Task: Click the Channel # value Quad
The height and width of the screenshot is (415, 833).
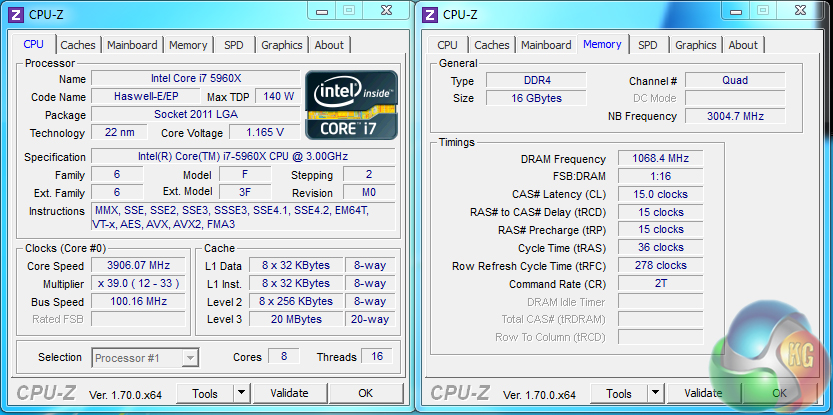Action: 735,80
